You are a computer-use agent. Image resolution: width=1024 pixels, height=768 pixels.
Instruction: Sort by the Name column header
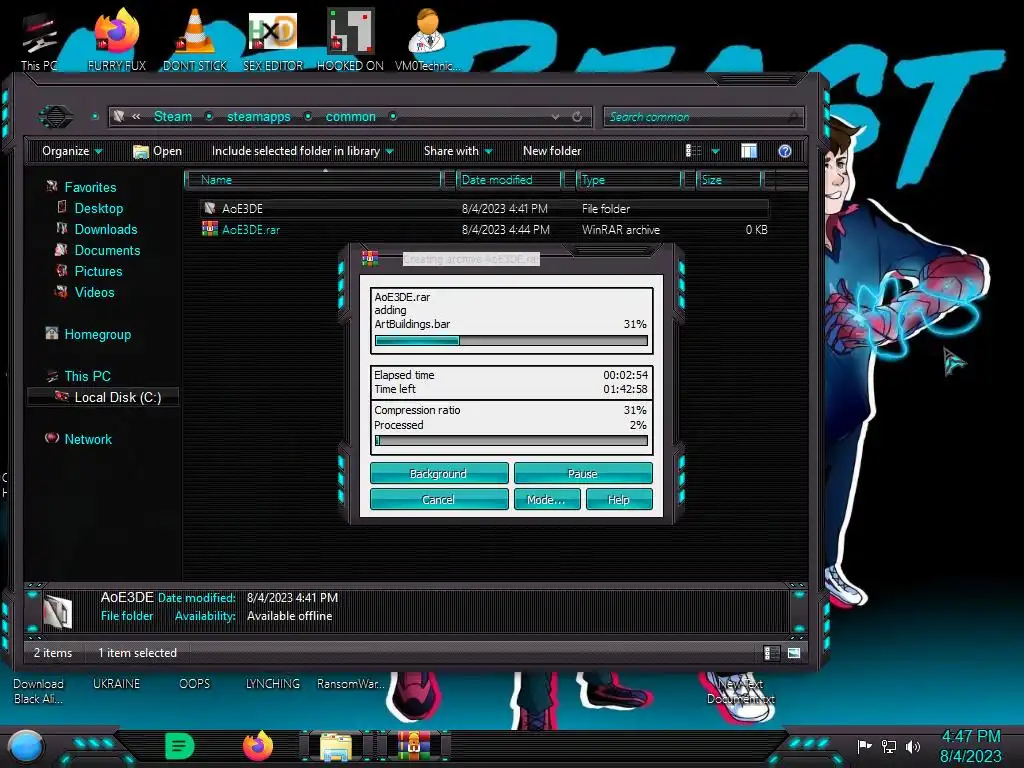click(313, 180)
